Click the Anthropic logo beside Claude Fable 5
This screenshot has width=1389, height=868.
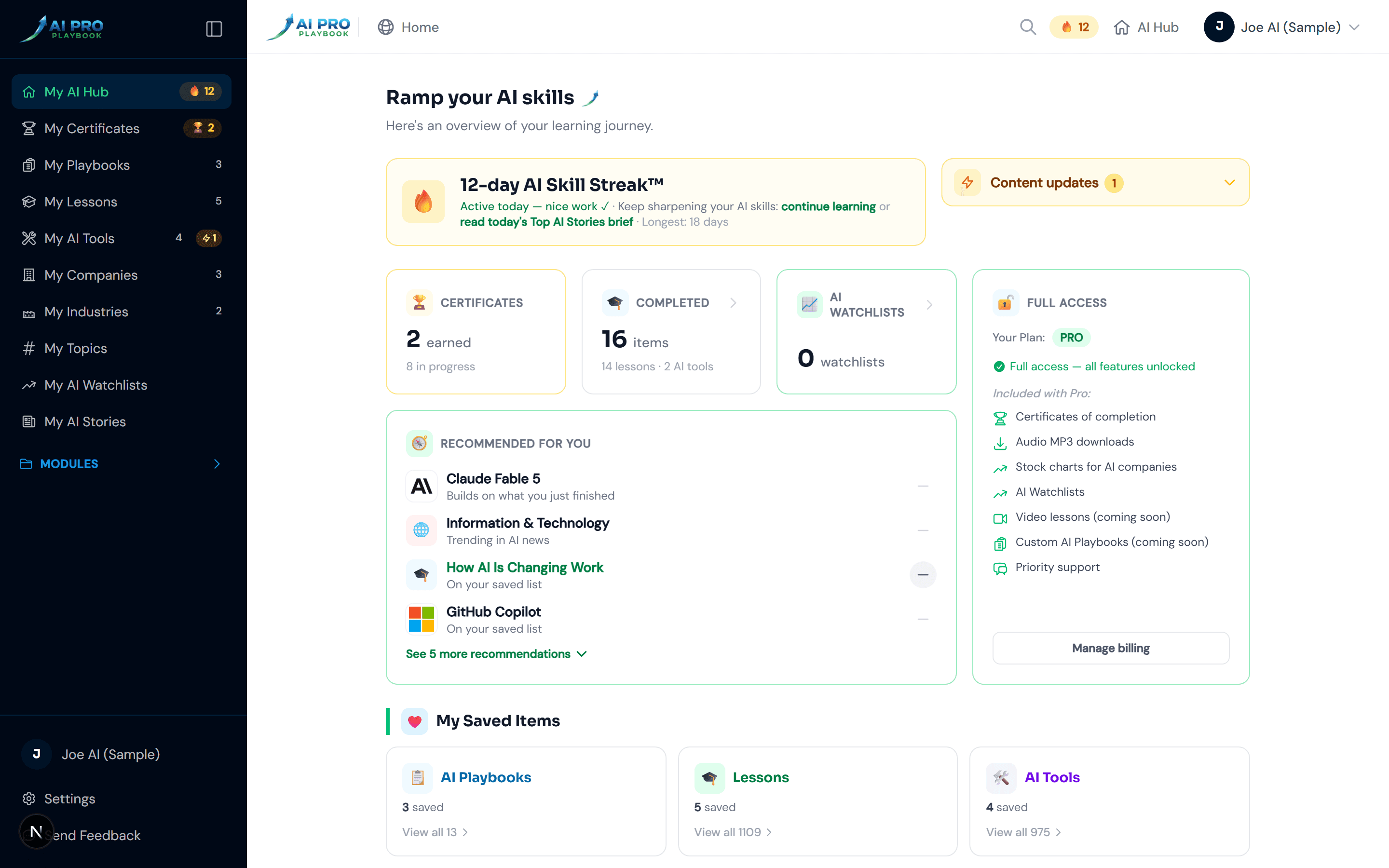click(x=422, y=486)
